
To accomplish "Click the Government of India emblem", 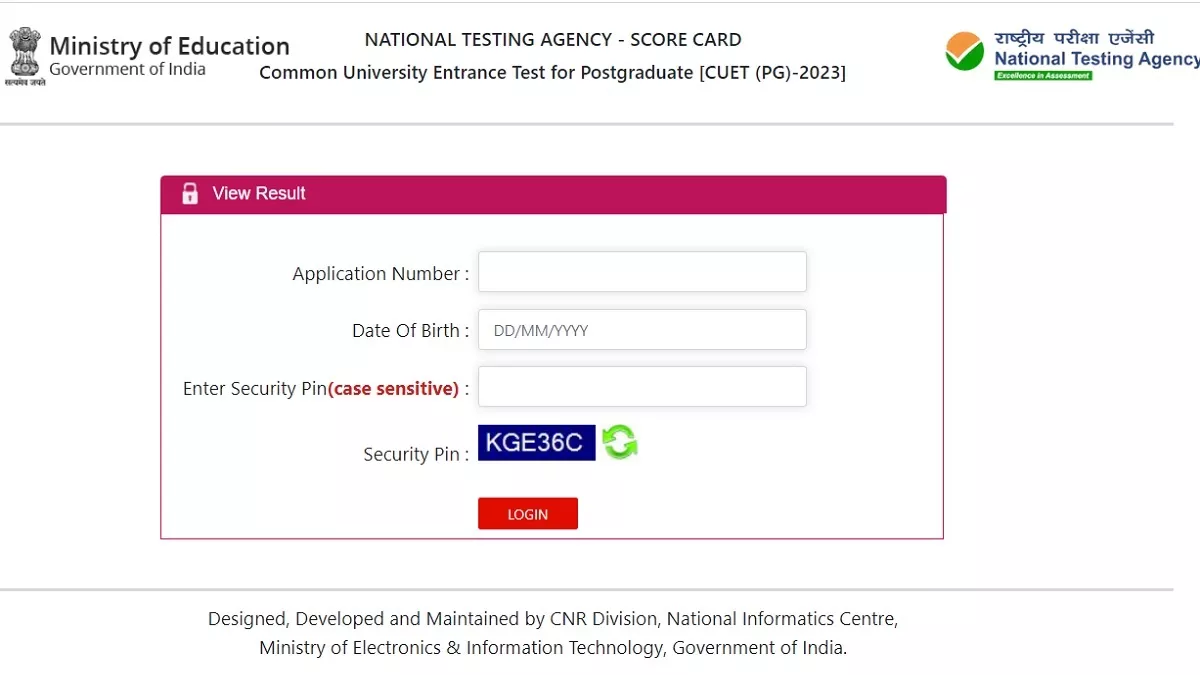I will coord(25,57).
